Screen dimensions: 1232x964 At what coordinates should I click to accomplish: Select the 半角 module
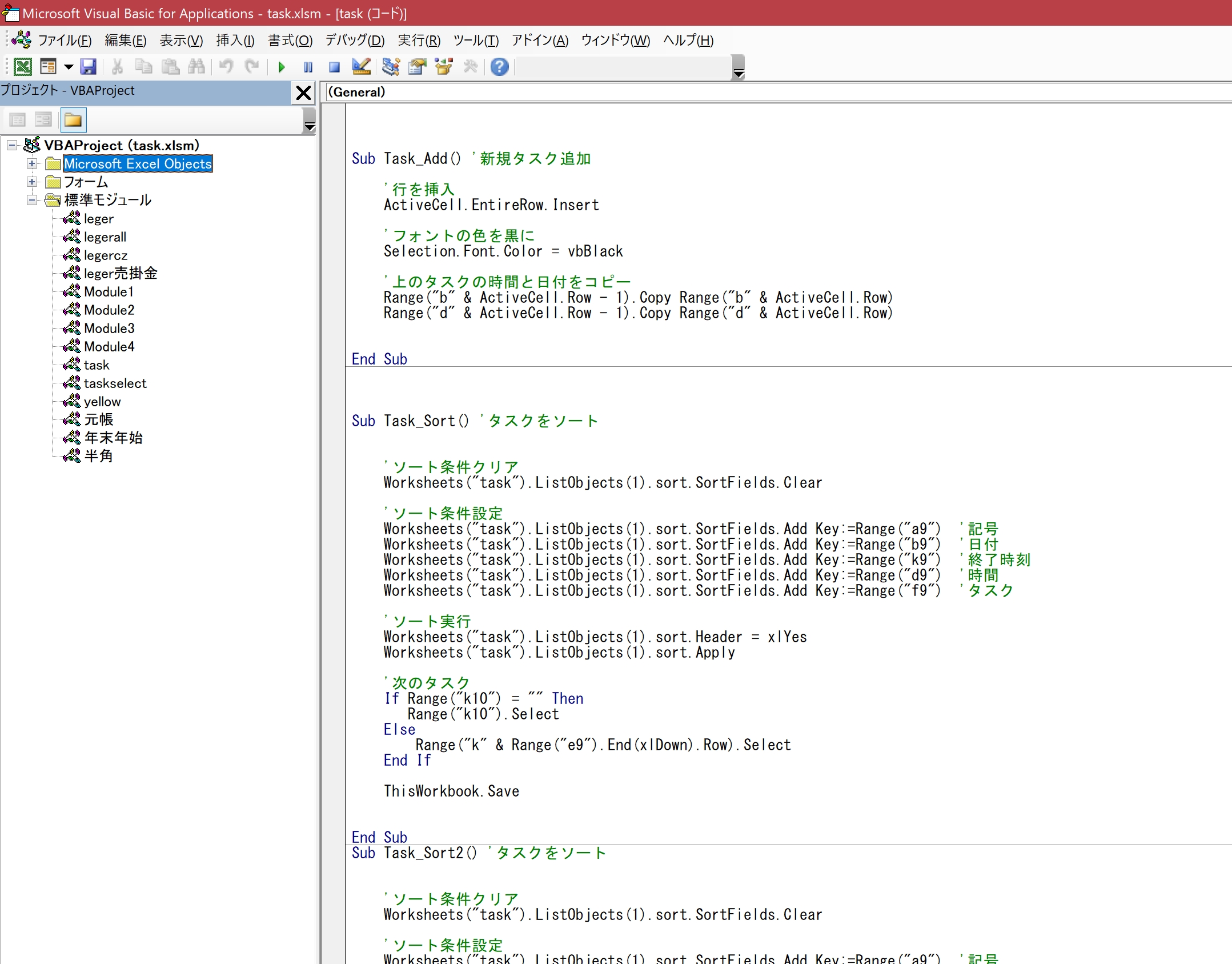(99, 457)
